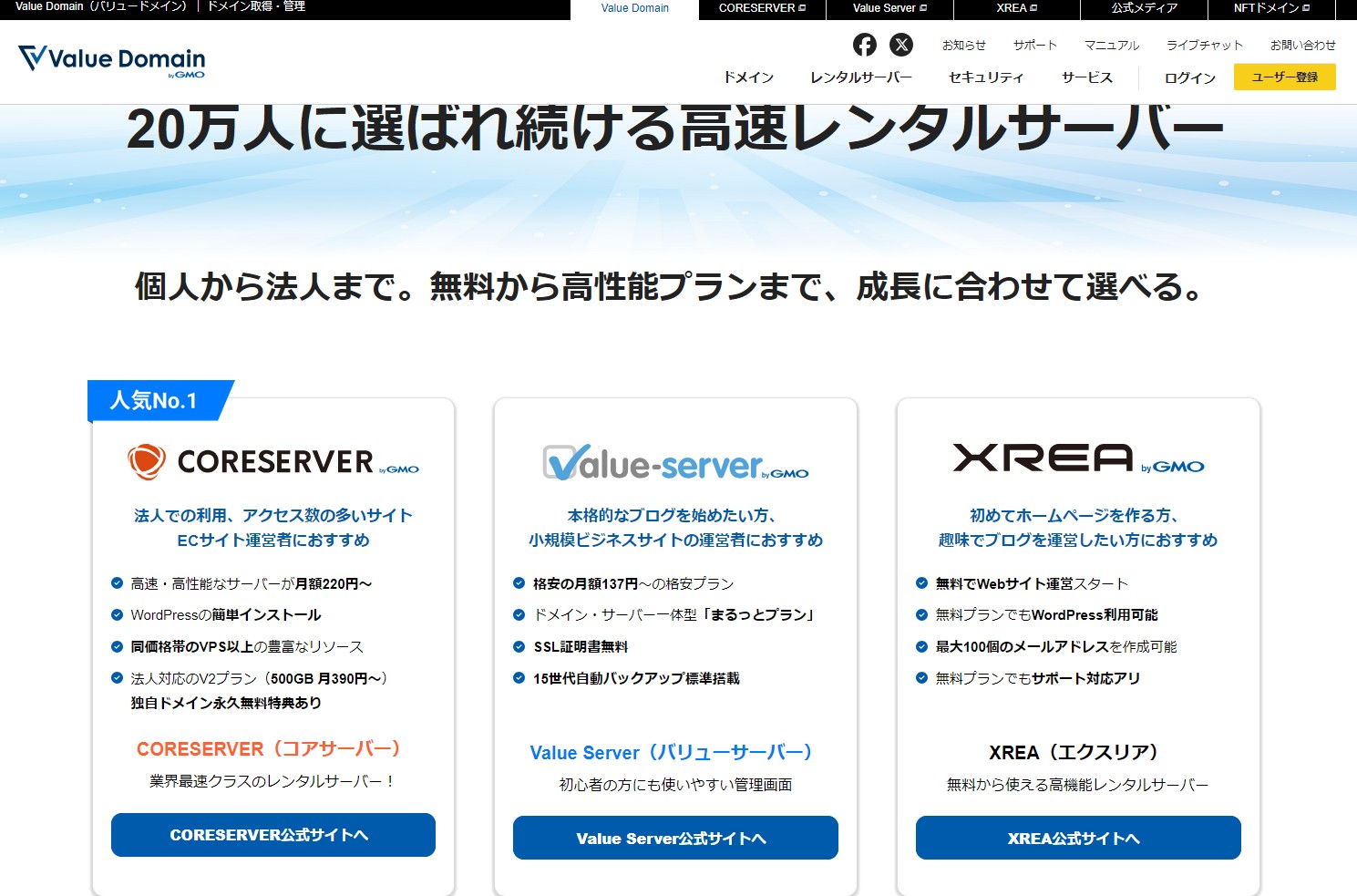Select ドメイン in the navigation menu
This screenshot has height=896, width=1357.
click(x=748, y=77)
